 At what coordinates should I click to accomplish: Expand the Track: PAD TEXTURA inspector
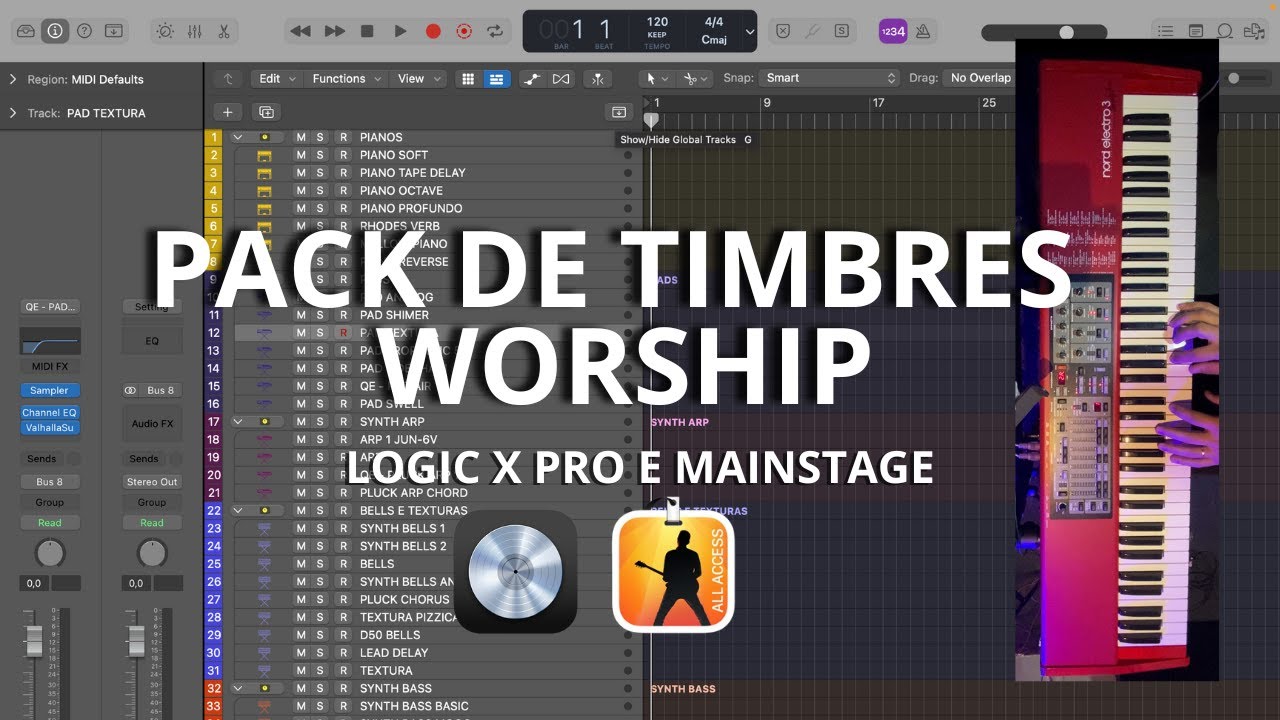(13, 113)
